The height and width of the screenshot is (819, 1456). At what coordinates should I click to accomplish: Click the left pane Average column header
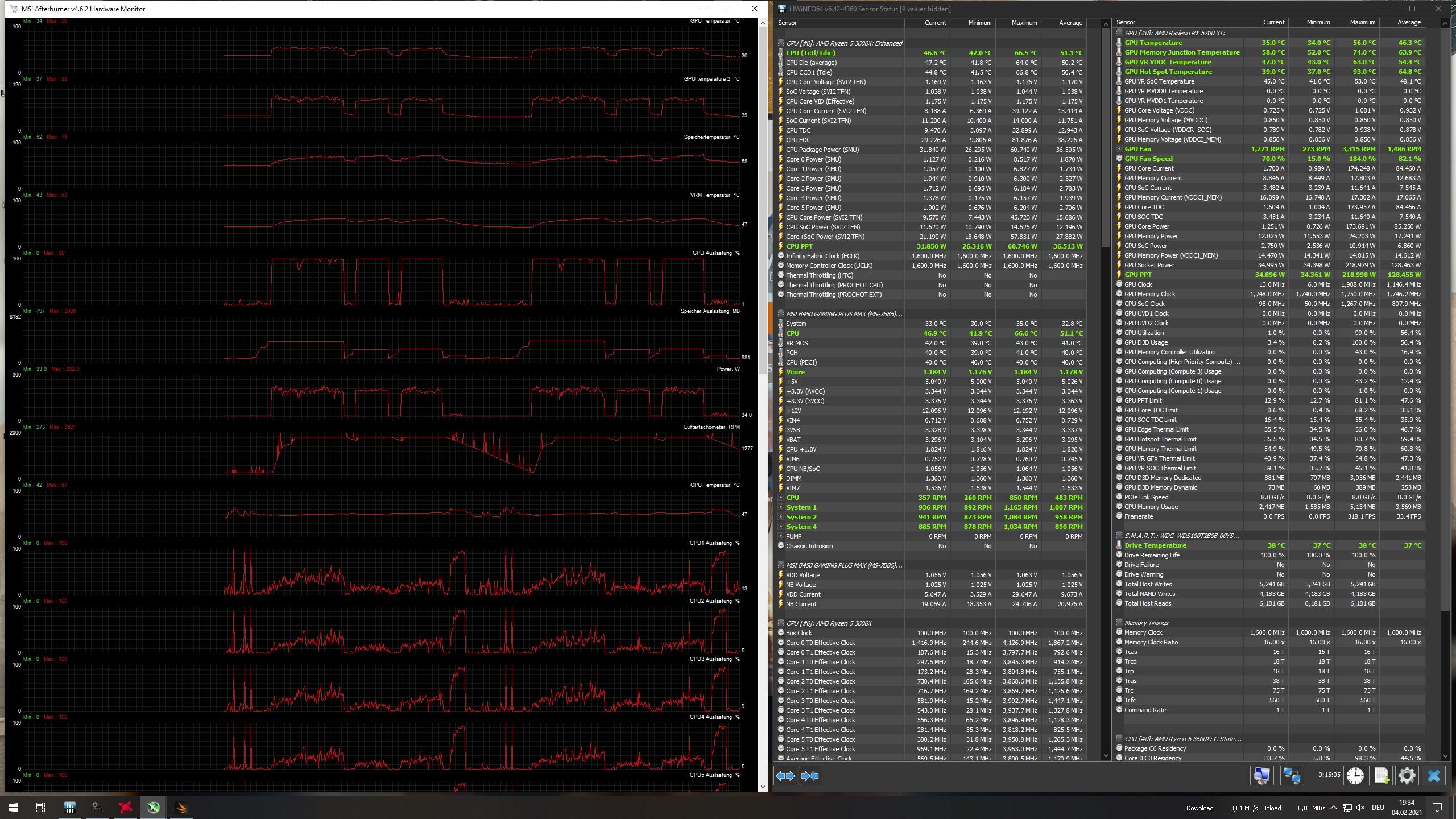click(1064, 23)
